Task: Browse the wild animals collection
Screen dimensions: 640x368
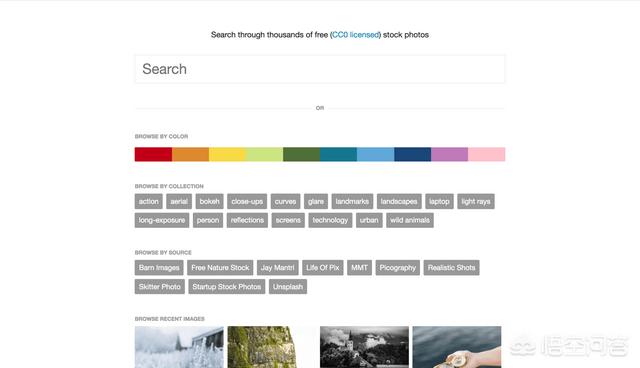Action: point(409,220)
